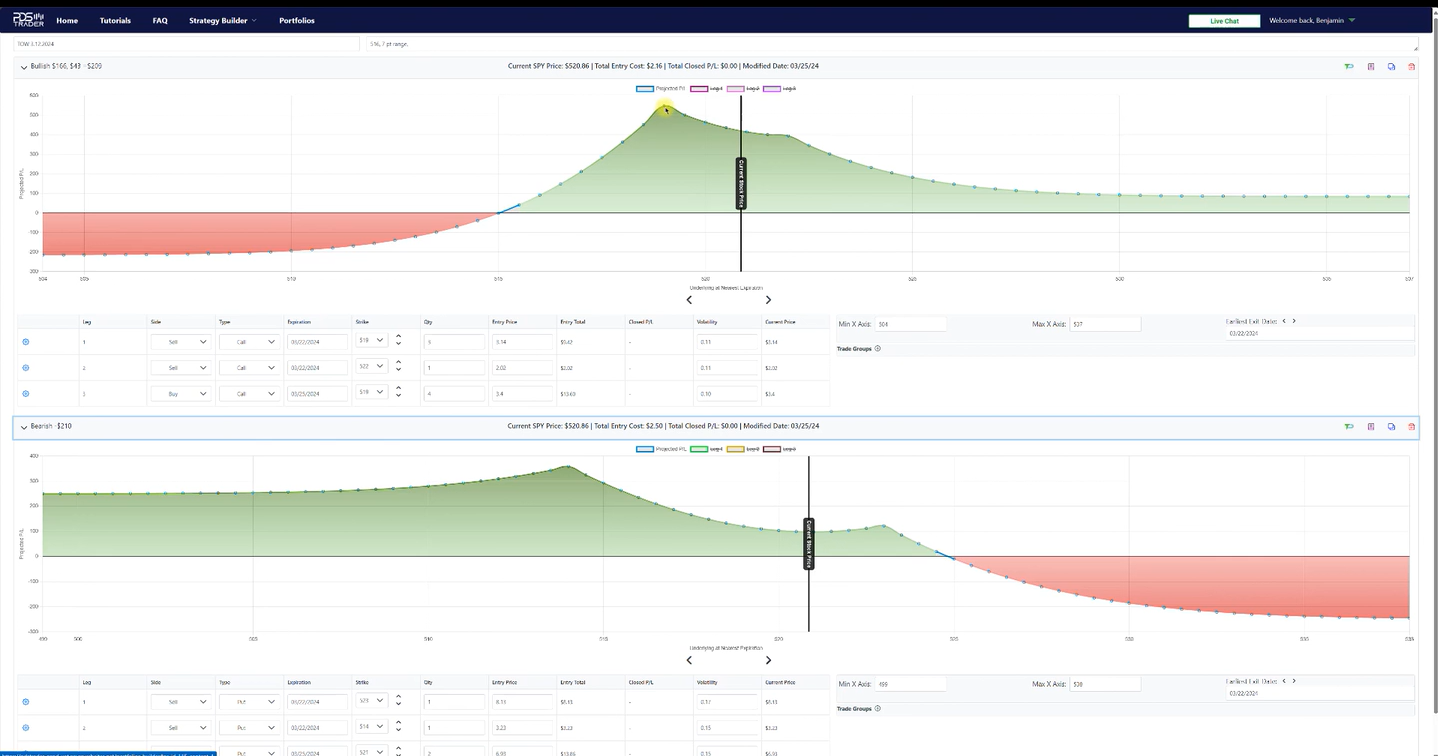Screen dimensions: 1438x756
Task: Collapse the Bullish strategy panel chevron
Action: [24, 67]
